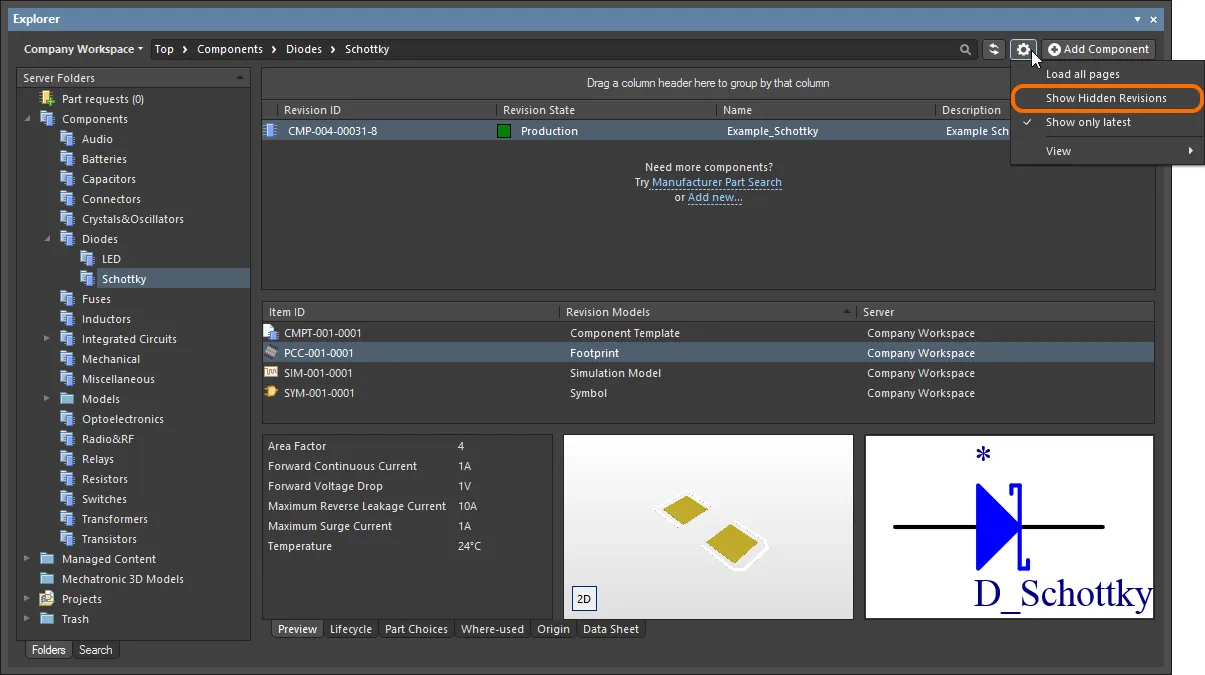
Task: Switch to the Part Choices tab
Action: click(x=416, y=629)
